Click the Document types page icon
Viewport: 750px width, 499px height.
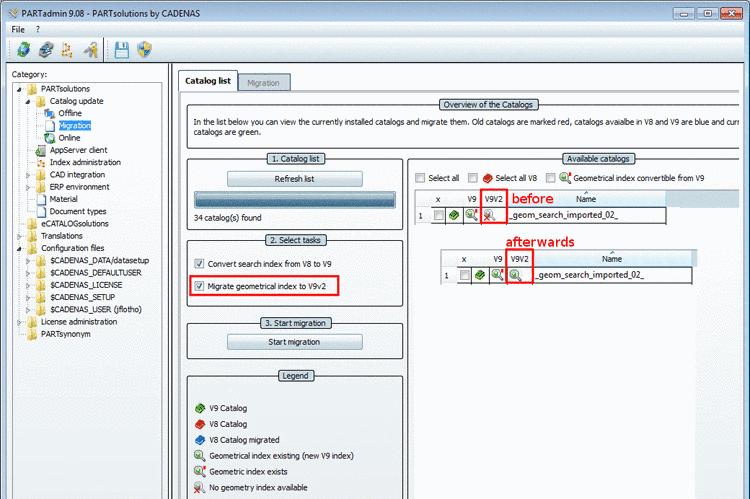pos(41,211)
